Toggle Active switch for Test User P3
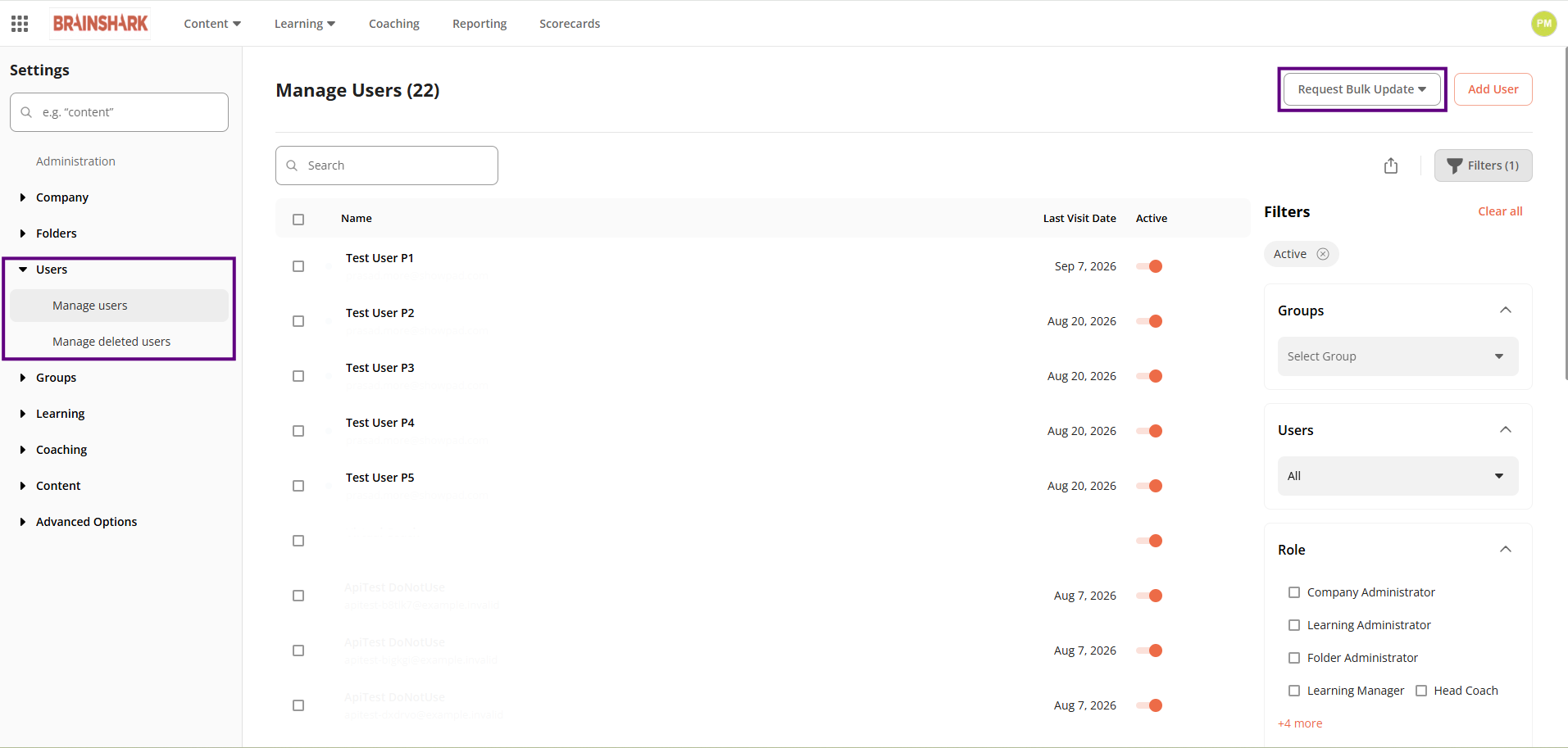Viewport: 1568px width, 748px height. click(1149, 376)
